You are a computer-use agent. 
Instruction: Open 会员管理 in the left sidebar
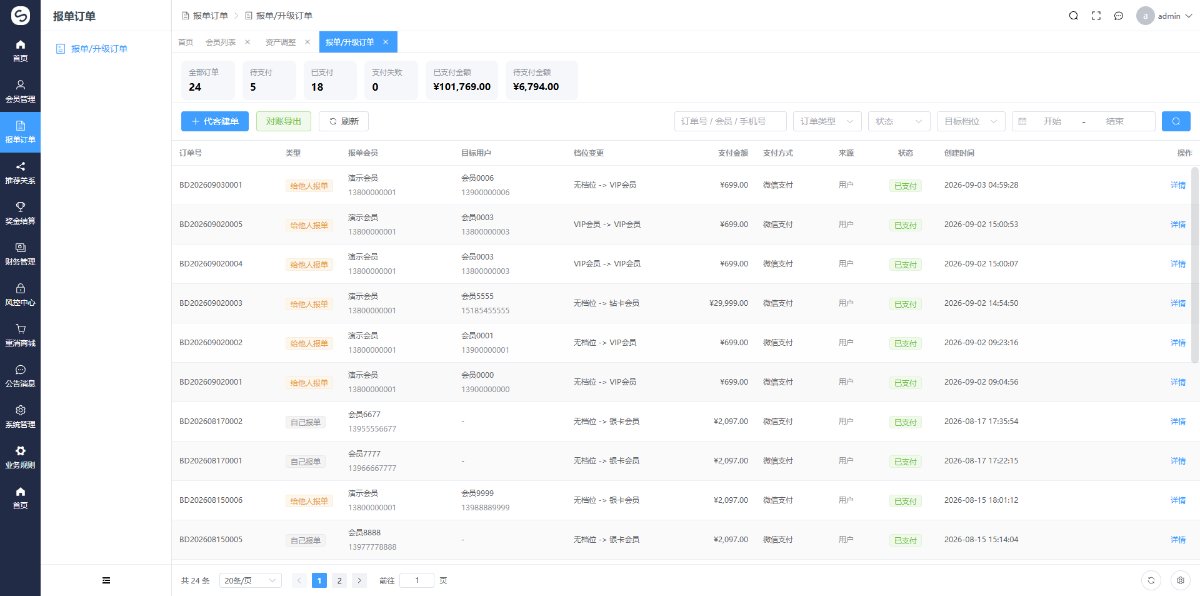20,91
